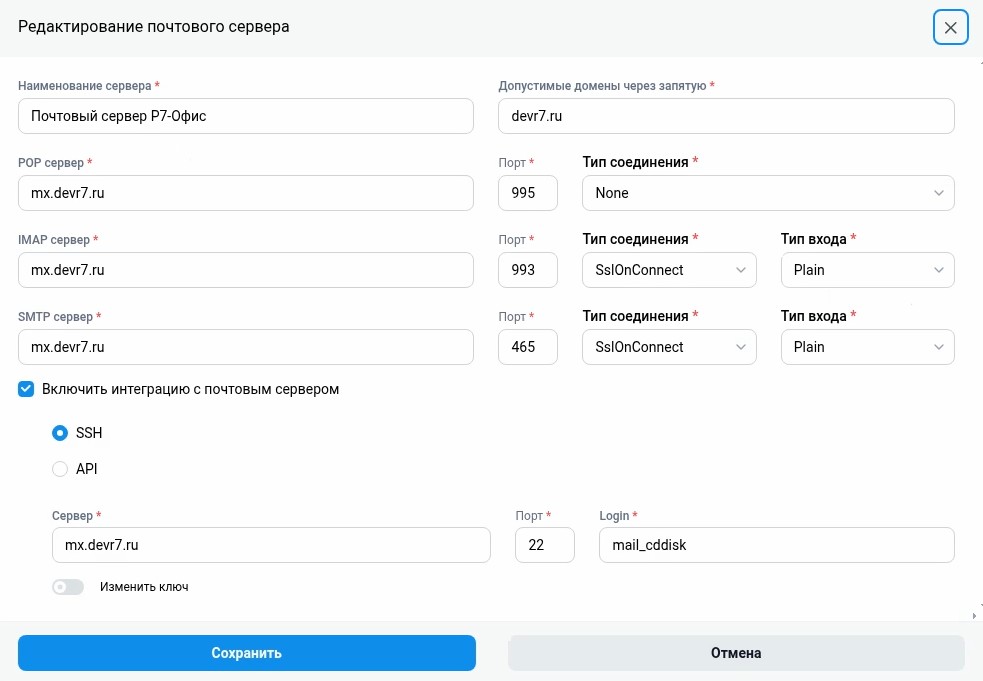
Task: Open IMAP login type dropdown
Action: [x=868, y=270]
